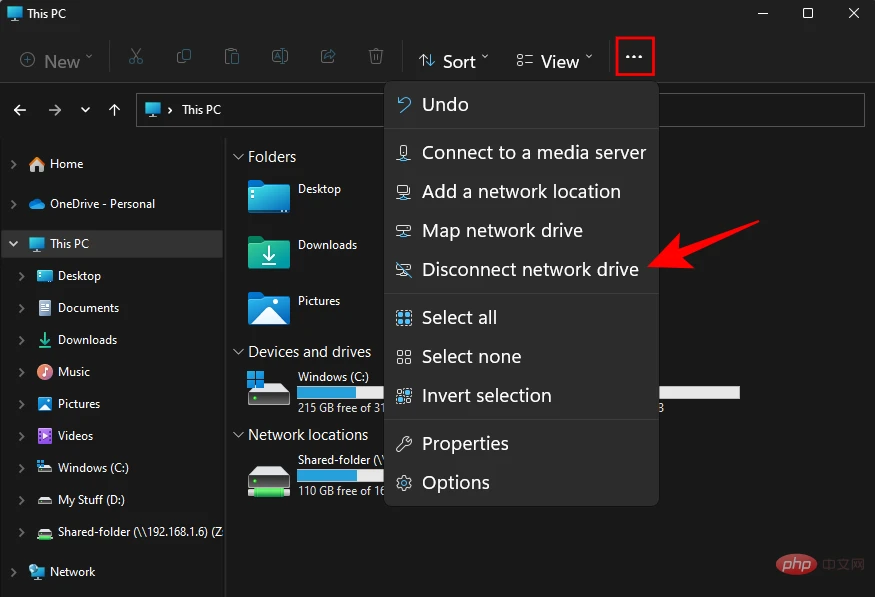Open Videos in the sidebar tree
Image resolution: width=875 pixels, height=597 pixels.
click(75, 436)
